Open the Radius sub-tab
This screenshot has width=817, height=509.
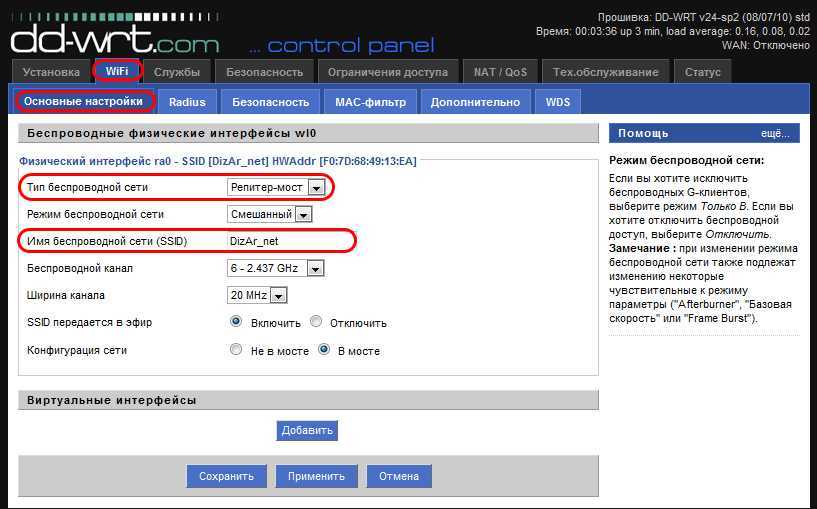click(187, 102)
